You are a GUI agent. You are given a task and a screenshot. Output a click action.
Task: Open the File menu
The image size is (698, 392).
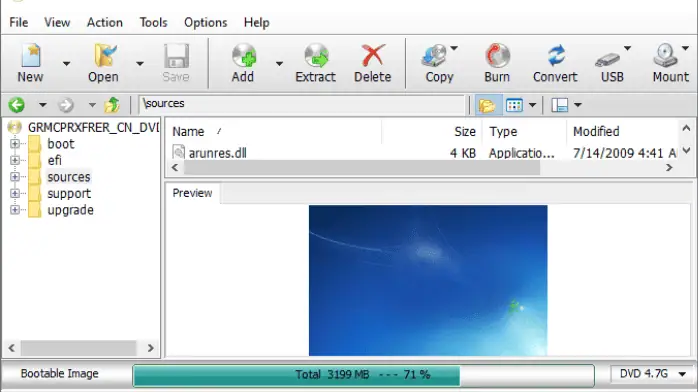(18, 23)
